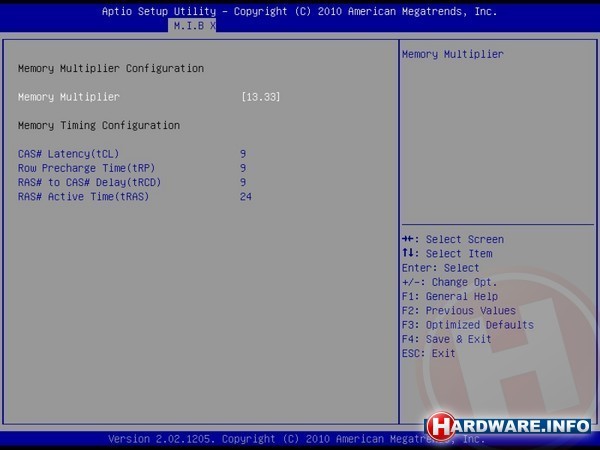The height and width of the screenshot is (450, 600).
Task: Click F2: Previous Values hint
Action: coord(458,311)
